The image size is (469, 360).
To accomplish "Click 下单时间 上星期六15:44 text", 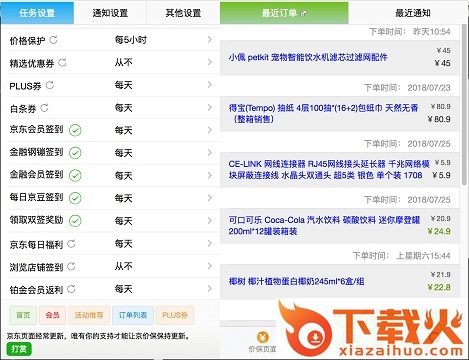I will (x=402, y=256).
